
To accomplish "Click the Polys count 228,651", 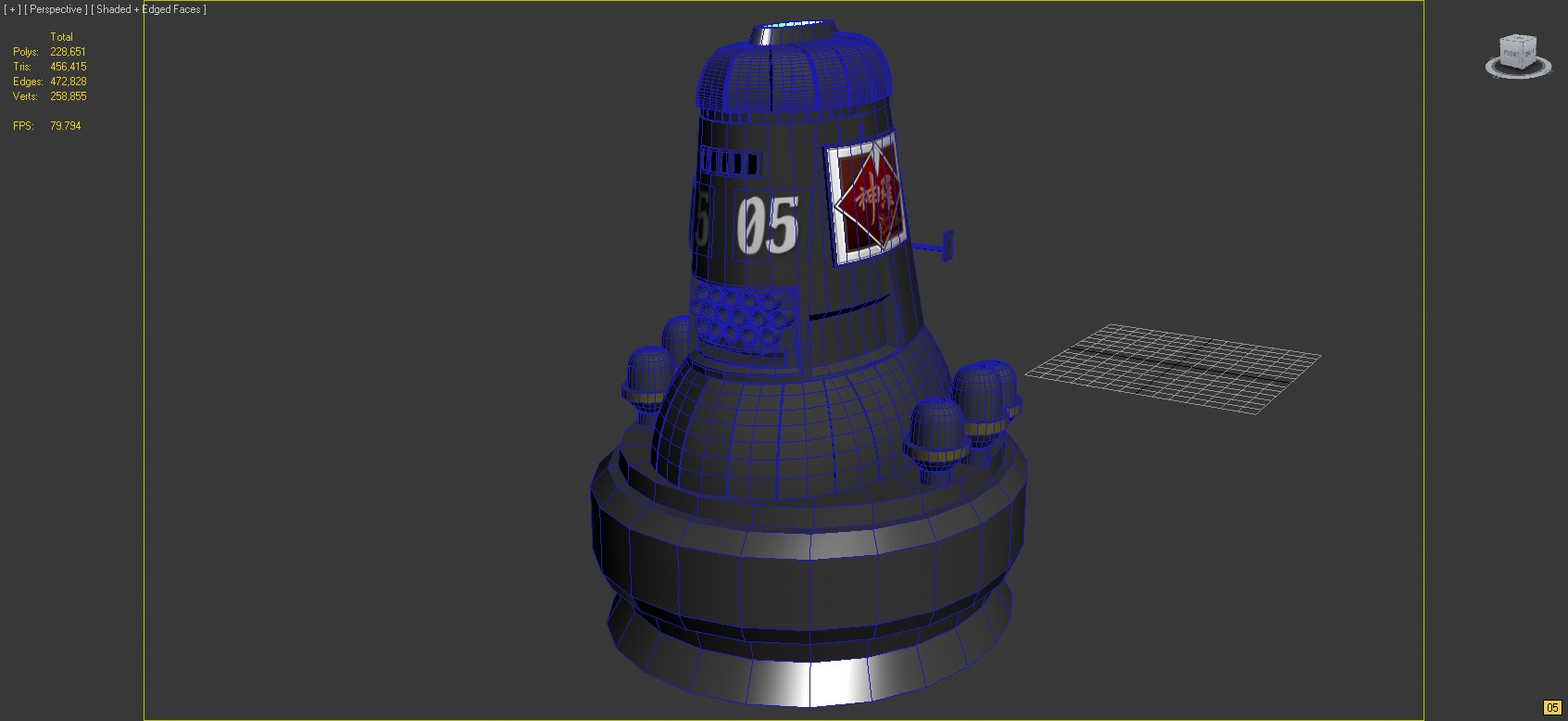I will pos(68,52).
